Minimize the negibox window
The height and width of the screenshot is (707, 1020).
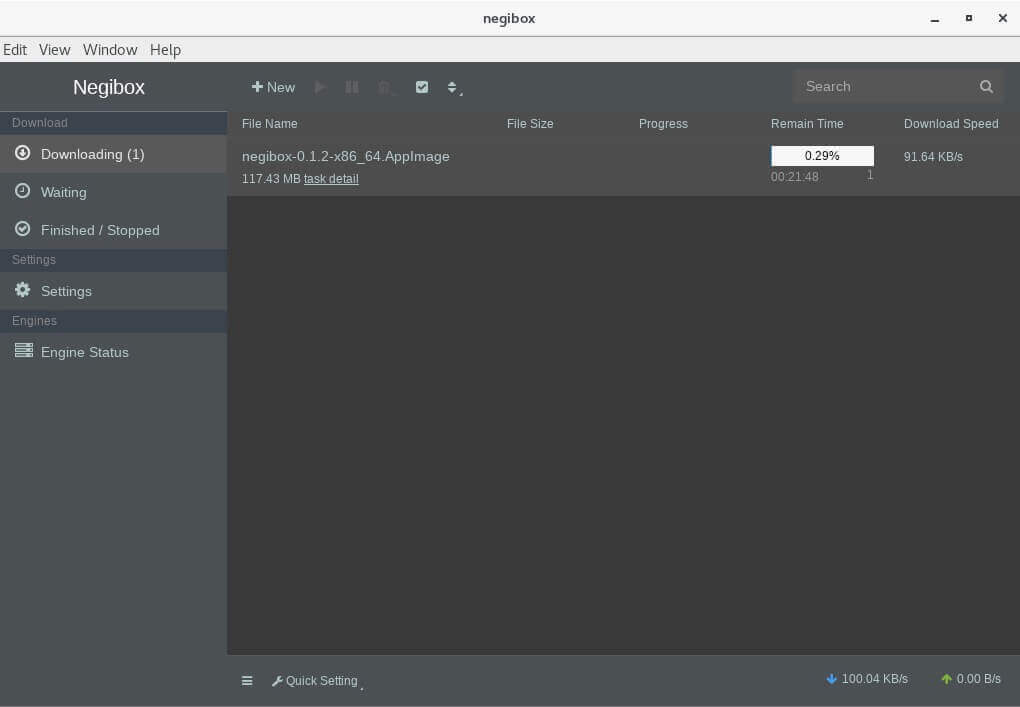(935, 19)
